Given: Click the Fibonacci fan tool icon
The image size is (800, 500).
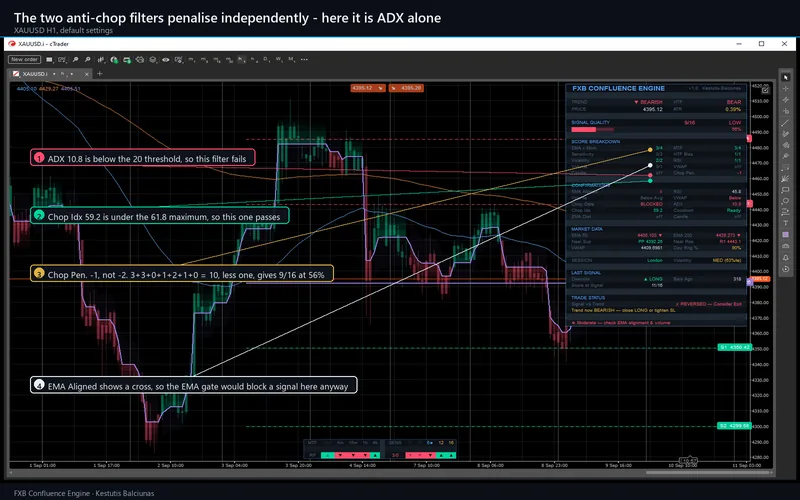Looking at the screenshot, I should coord(785,179).
